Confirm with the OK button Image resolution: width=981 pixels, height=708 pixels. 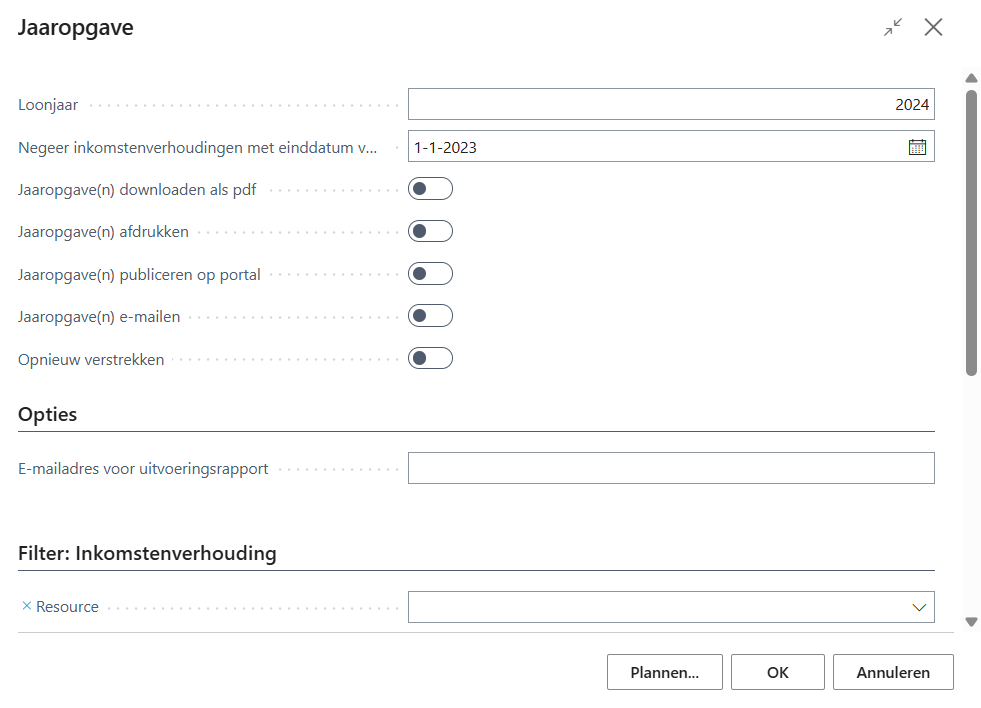tap(778, 672)
